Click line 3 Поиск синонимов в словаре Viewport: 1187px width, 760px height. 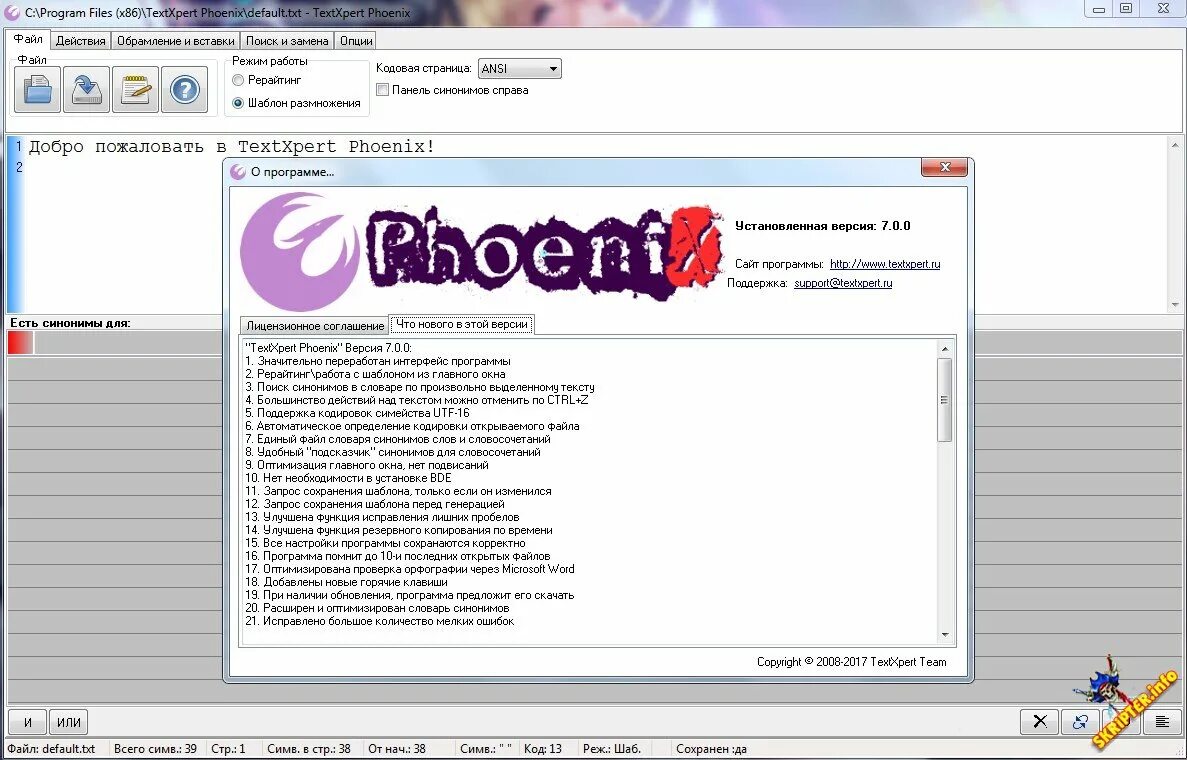pyautogui.click(x=419, y=387)
